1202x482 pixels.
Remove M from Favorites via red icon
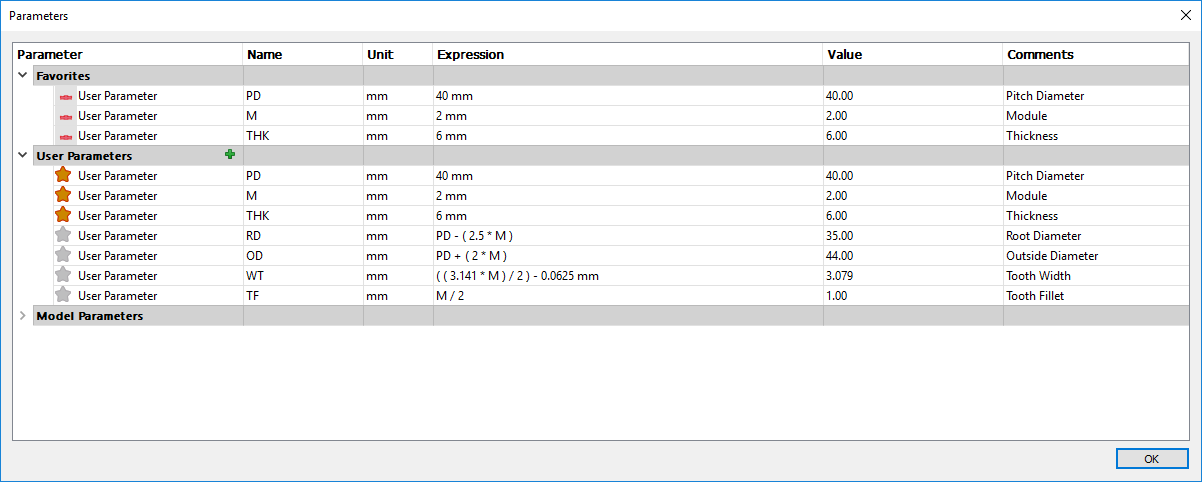click(66, 116)
